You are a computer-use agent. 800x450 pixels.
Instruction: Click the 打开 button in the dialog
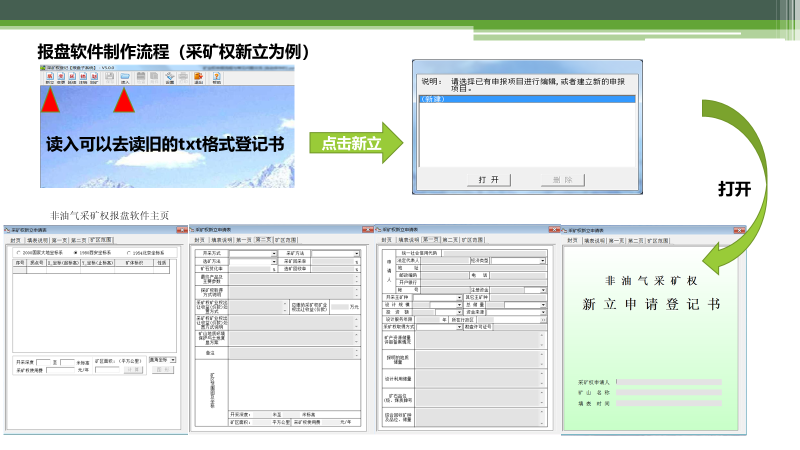pos(488,179)
